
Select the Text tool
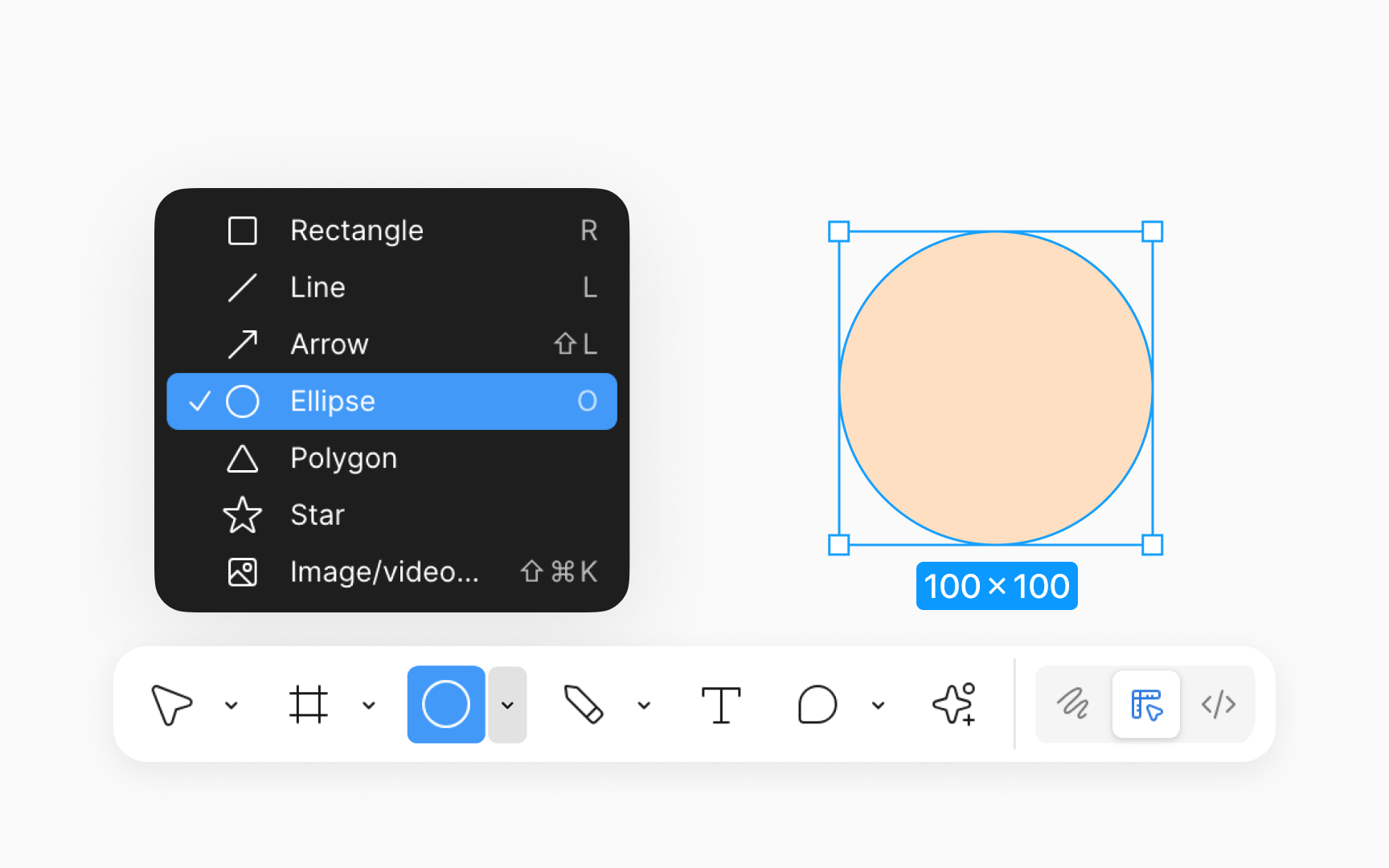pyautogui.click(x=721, y=705)
